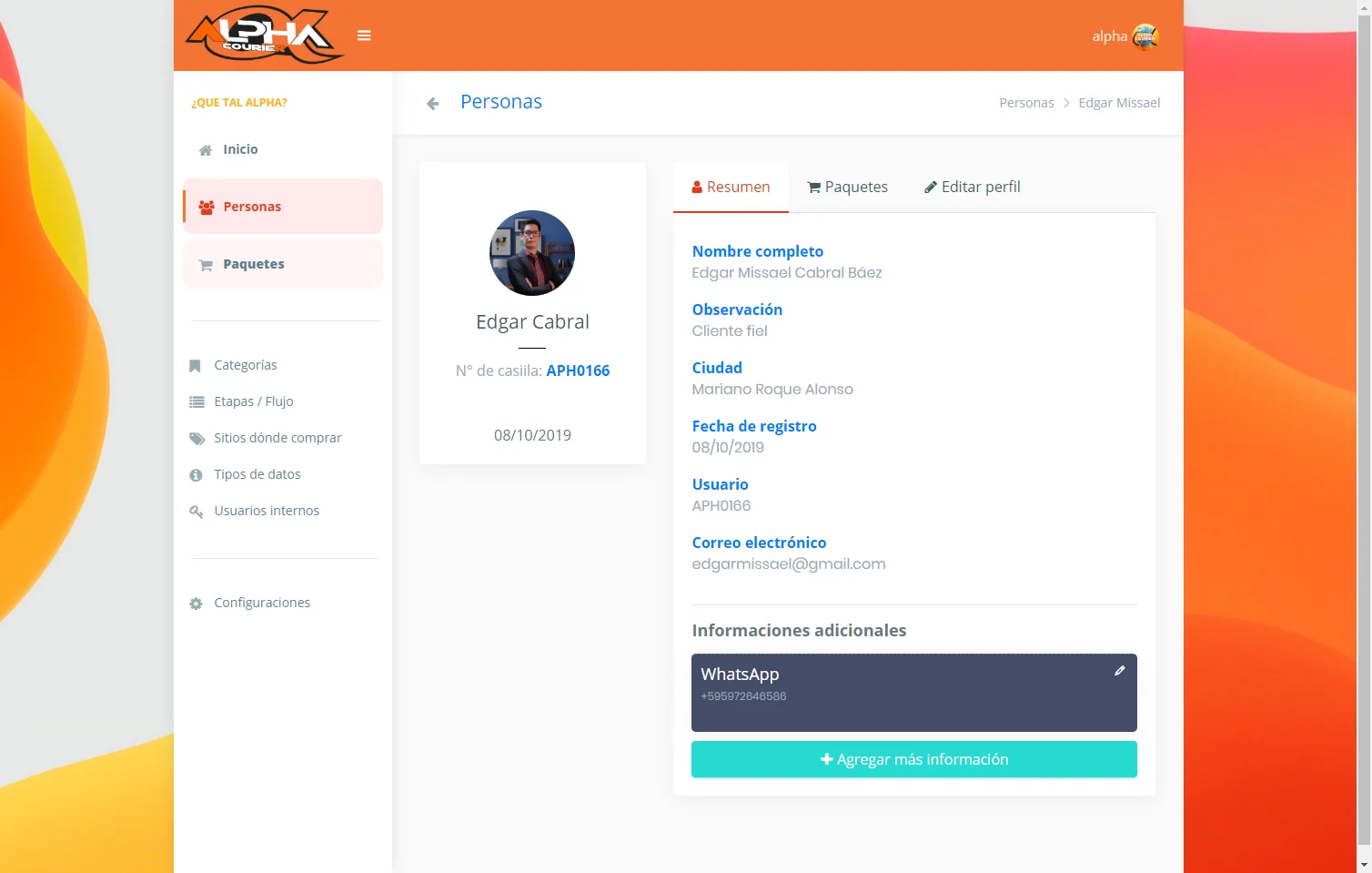Click the Edgar Missael breadcrumb

pos(1119,103)
